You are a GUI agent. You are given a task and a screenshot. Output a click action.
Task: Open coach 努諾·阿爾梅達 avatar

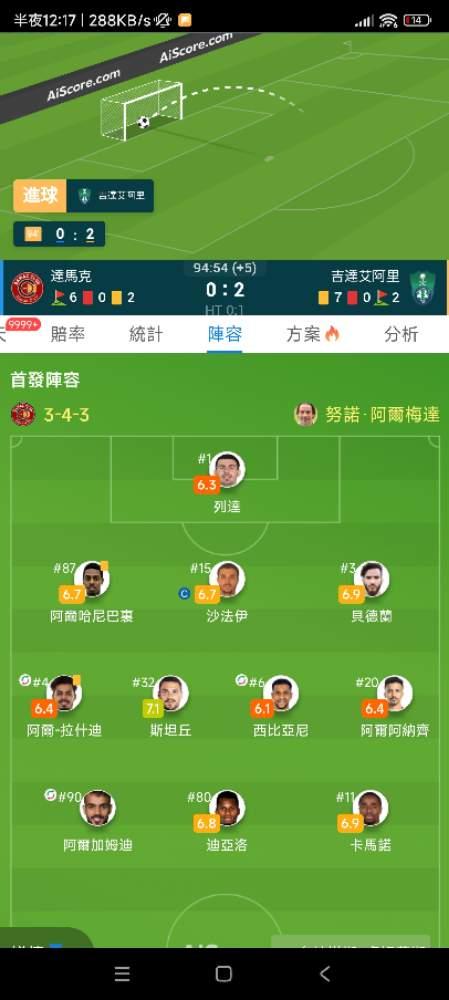[305, 415]
